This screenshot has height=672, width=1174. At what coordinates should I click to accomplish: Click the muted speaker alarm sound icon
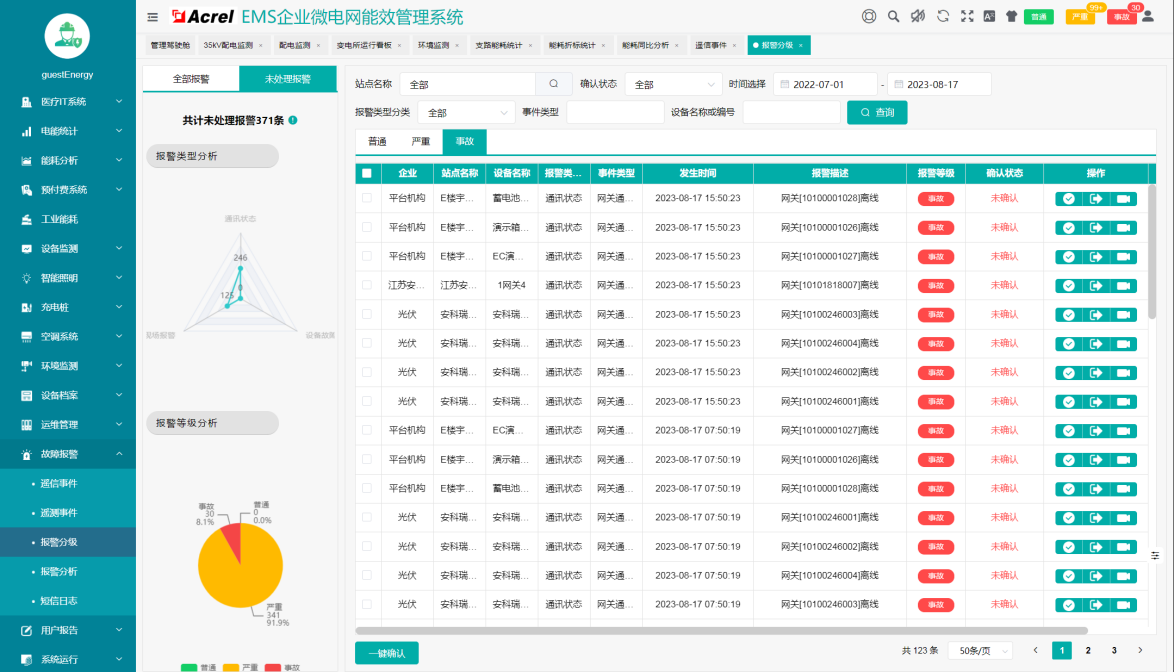click(x=918, y=16)
